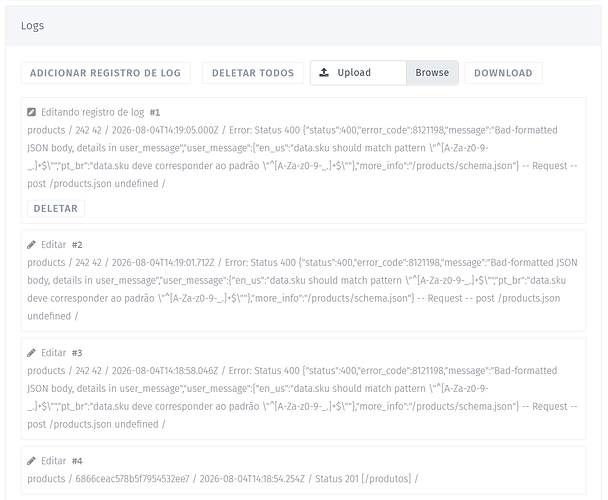Click the Download button

click(x=503, y=73)
